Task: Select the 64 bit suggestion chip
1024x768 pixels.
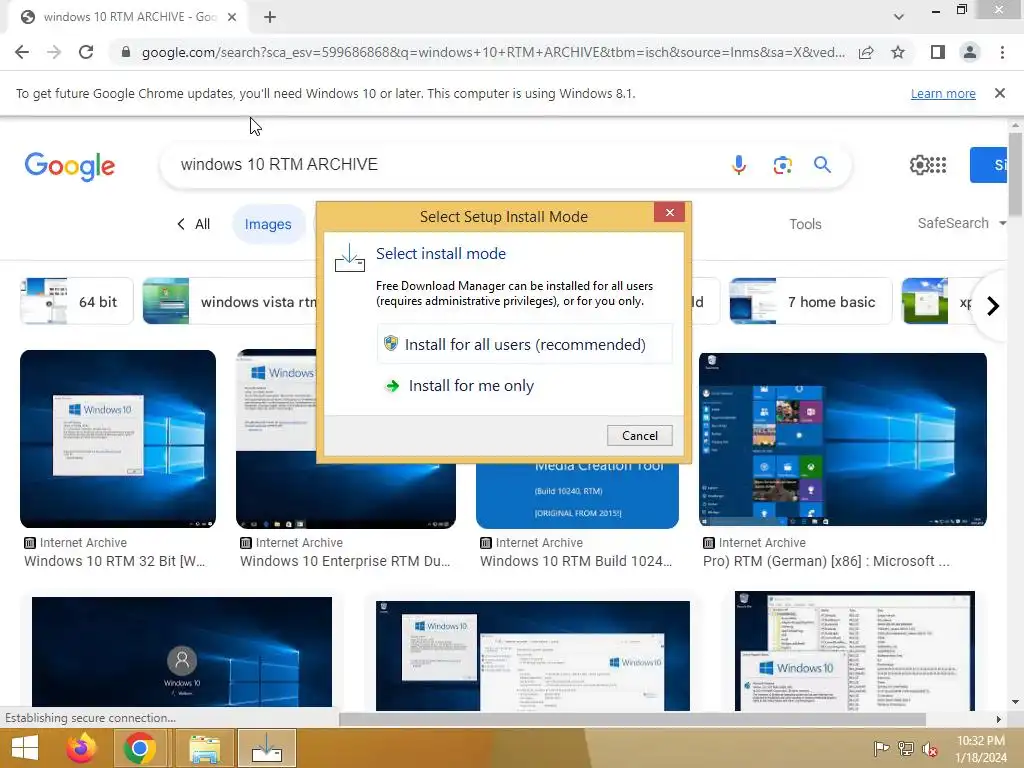Action: [x=76, y=301]
